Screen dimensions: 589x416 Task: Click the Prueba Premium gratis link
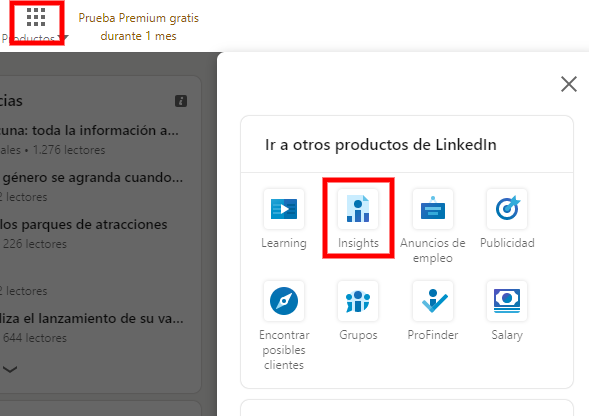[139, 27]
